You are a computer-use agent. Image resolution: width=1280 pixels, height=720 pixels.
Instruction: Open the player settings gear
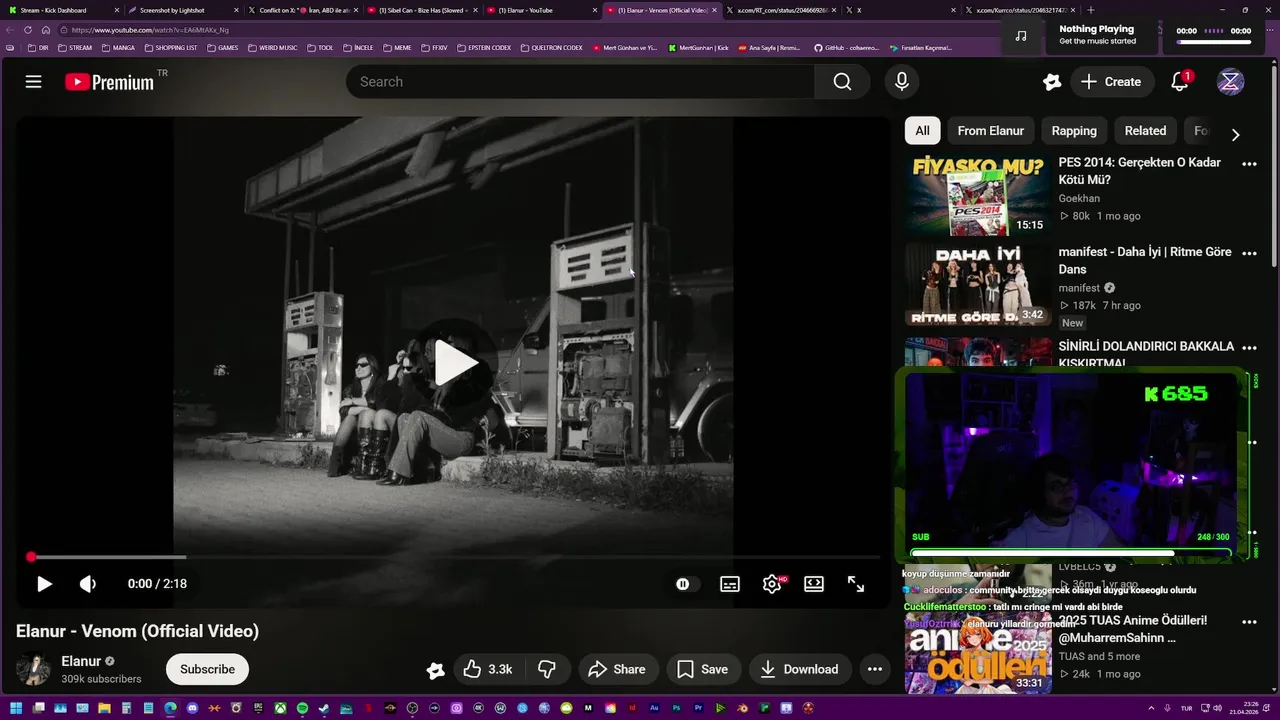(772, 584)
